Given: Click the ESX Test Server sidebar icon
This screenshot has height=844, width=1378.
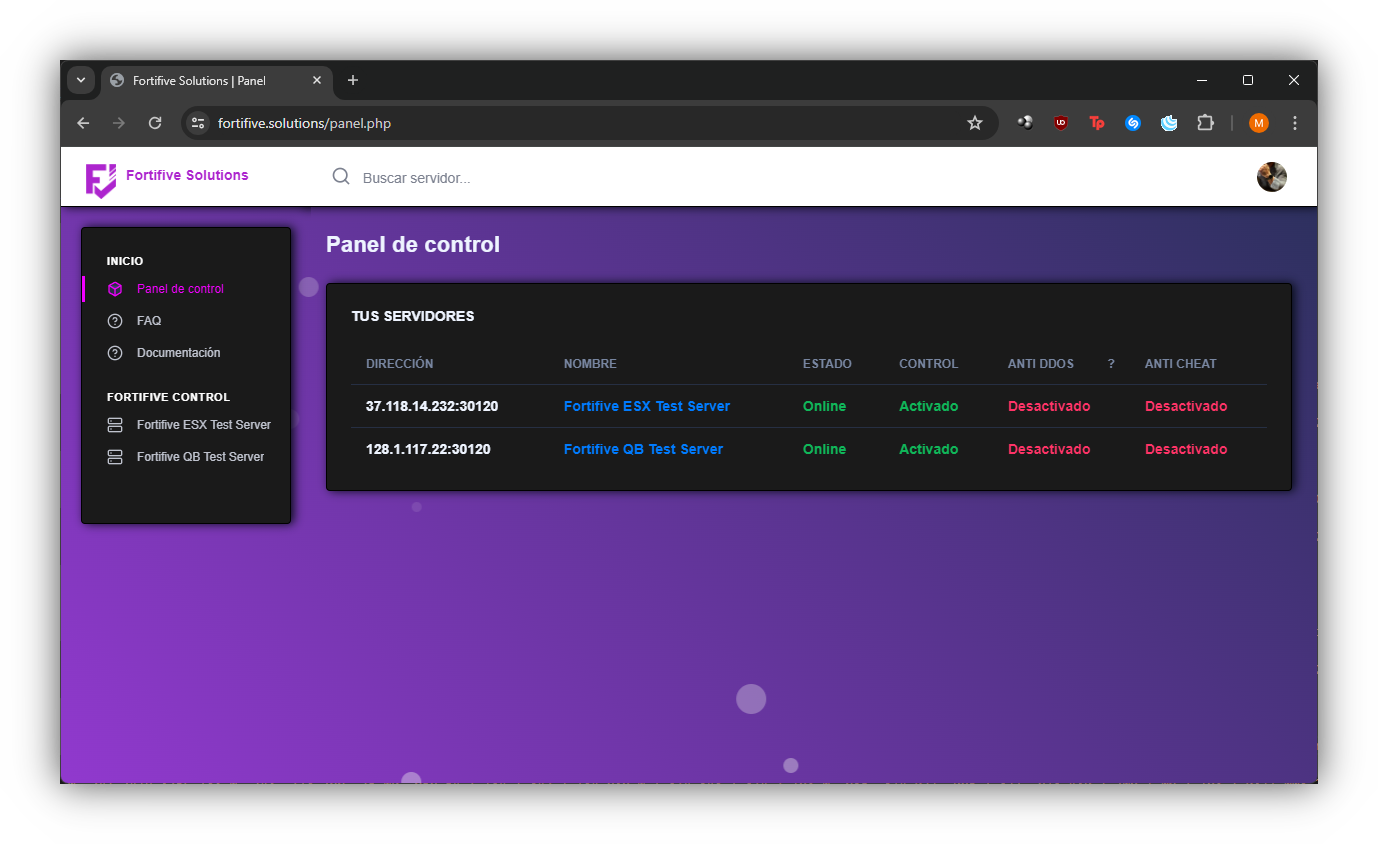Looking at the screenshot, I should tap(115, 425).
